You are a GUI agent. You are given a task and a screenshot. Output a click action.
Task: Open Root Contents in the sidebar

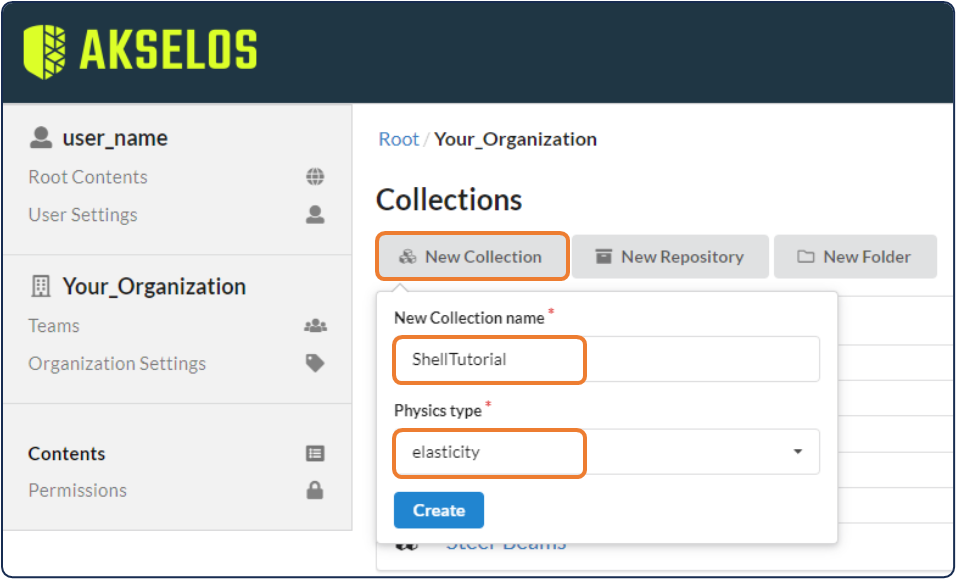click(x=88, y=177)
